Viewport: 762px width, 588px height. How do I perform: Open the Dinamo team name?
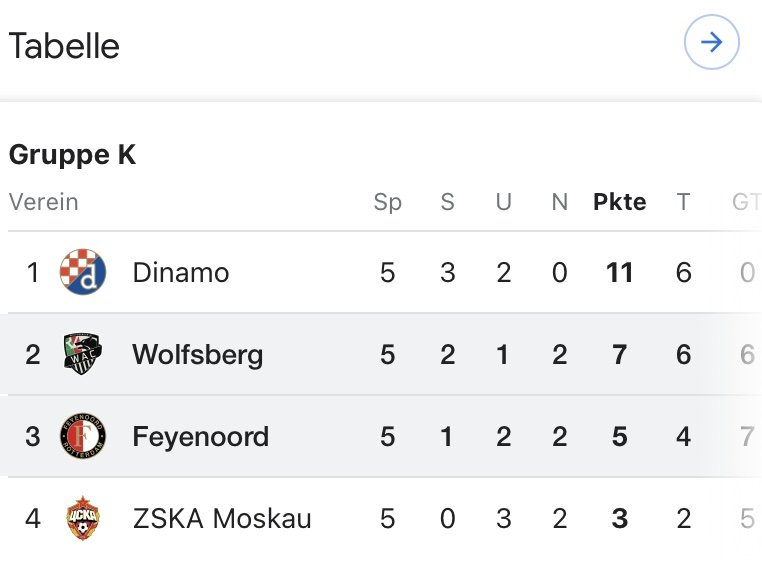tap(181, 272)
